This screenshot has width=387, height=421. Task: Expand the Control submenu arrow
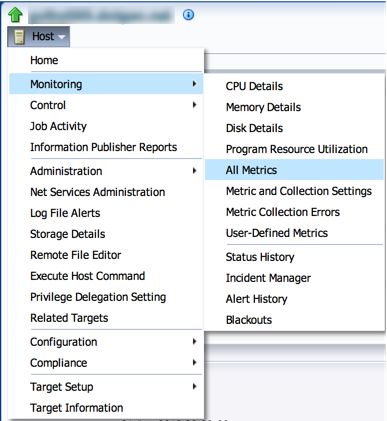(x=194, y=105)
